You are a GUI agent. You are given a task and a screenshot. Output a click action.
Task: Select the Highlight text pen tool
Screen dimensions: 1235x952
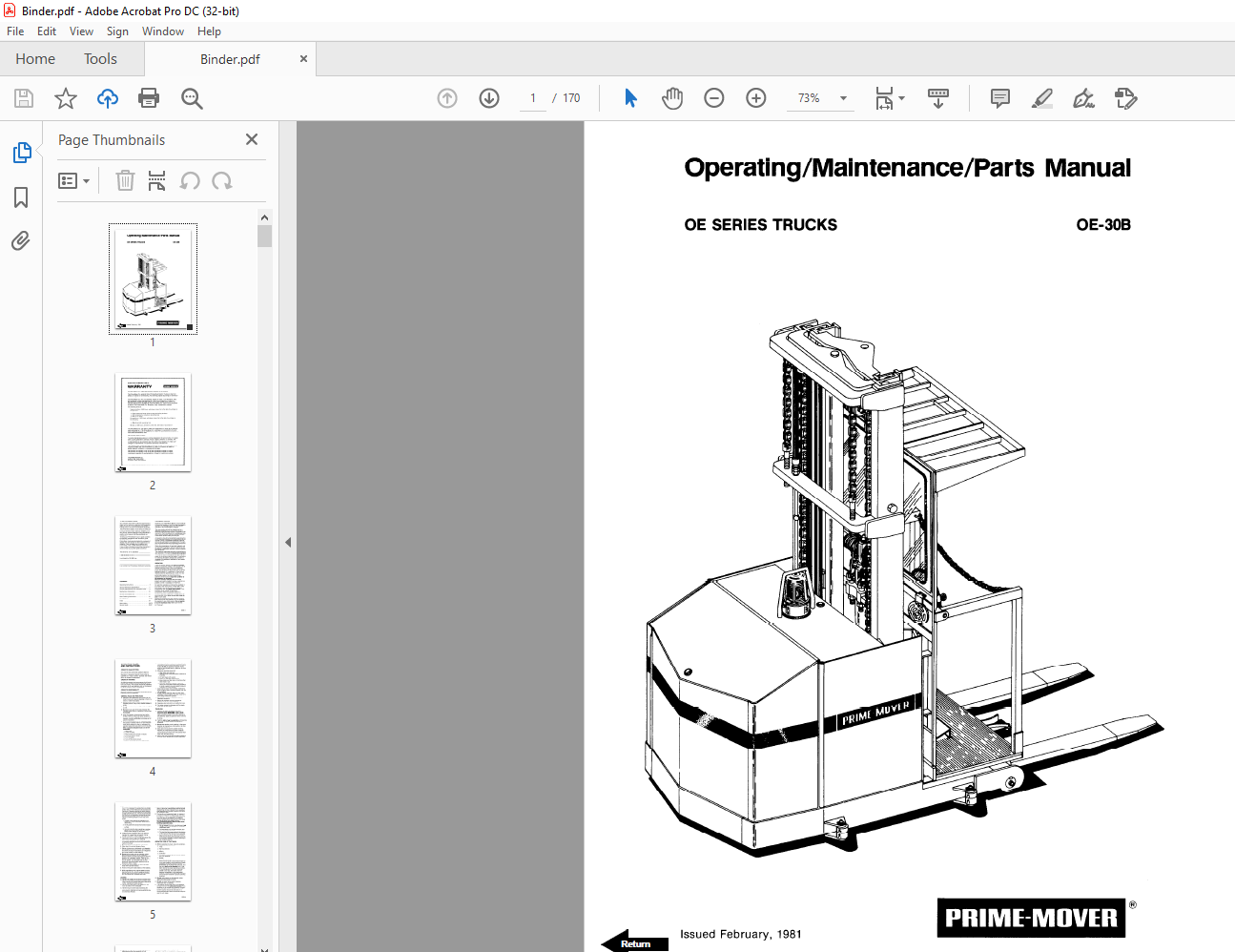coord(1042,98)
